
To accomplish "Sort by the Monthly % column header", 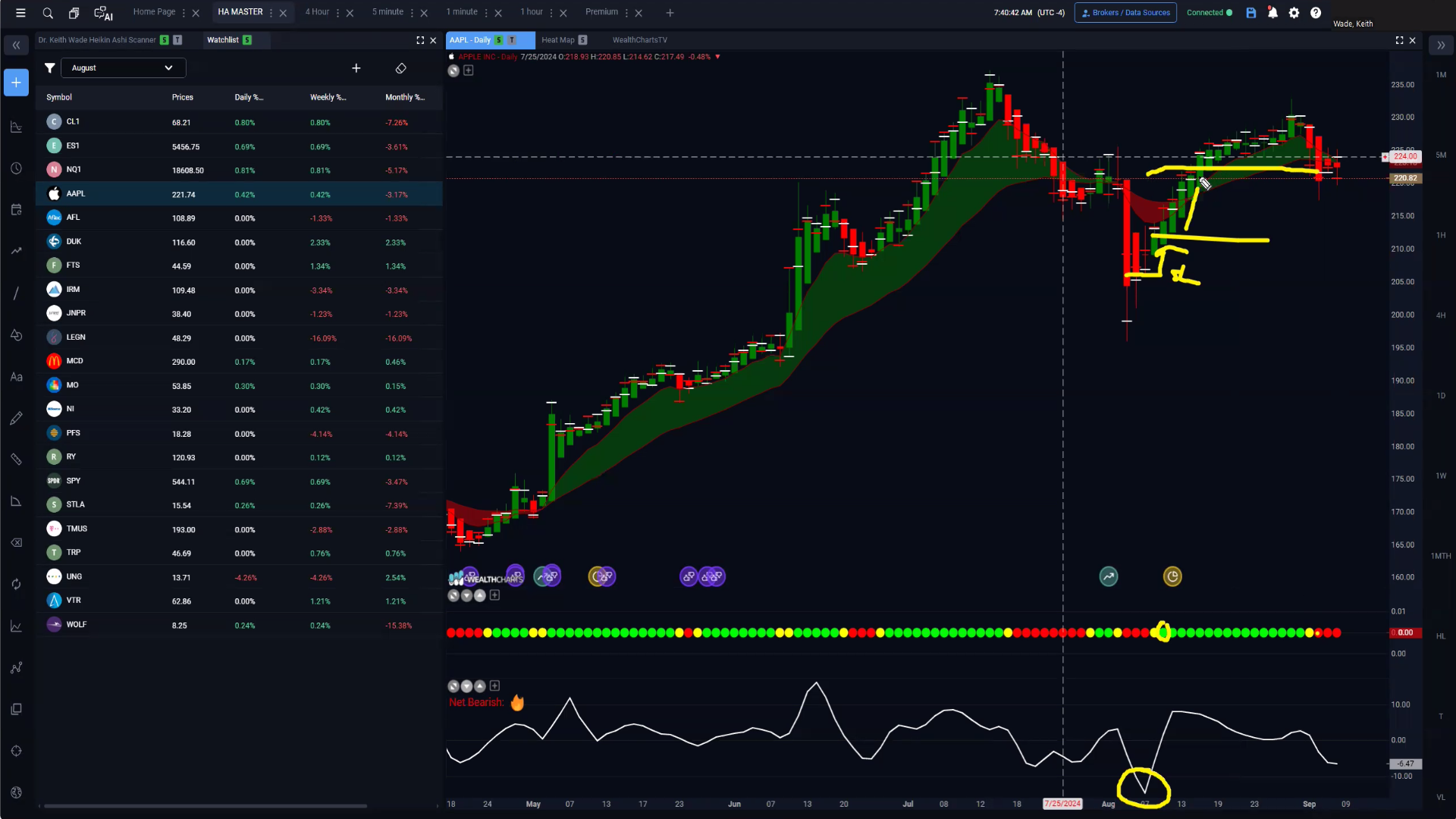I will (405, 98).
